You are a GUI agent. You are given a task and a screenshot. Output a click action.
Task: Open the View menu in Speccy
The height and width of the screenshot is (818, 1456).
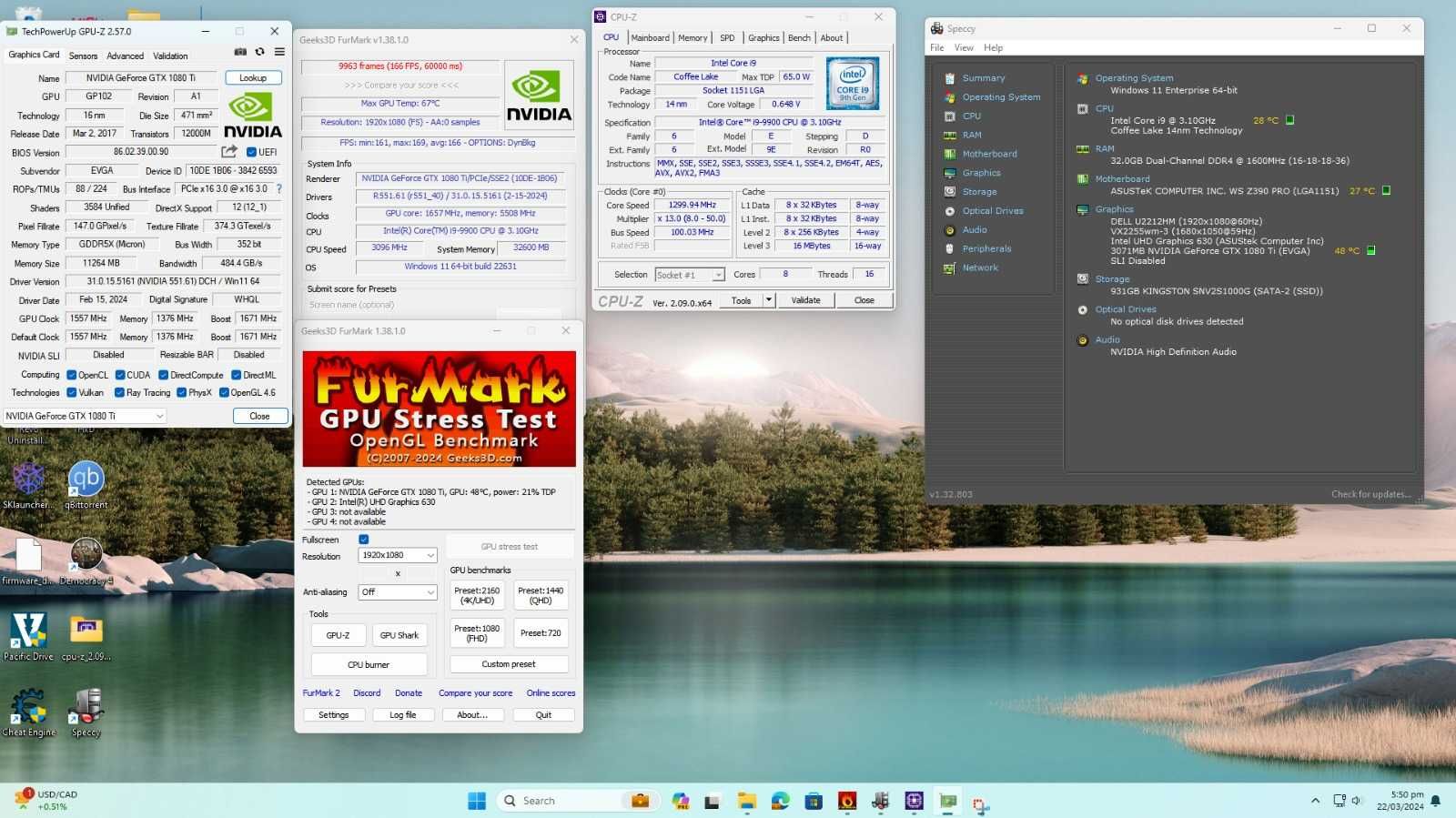(x=964, y=47)
